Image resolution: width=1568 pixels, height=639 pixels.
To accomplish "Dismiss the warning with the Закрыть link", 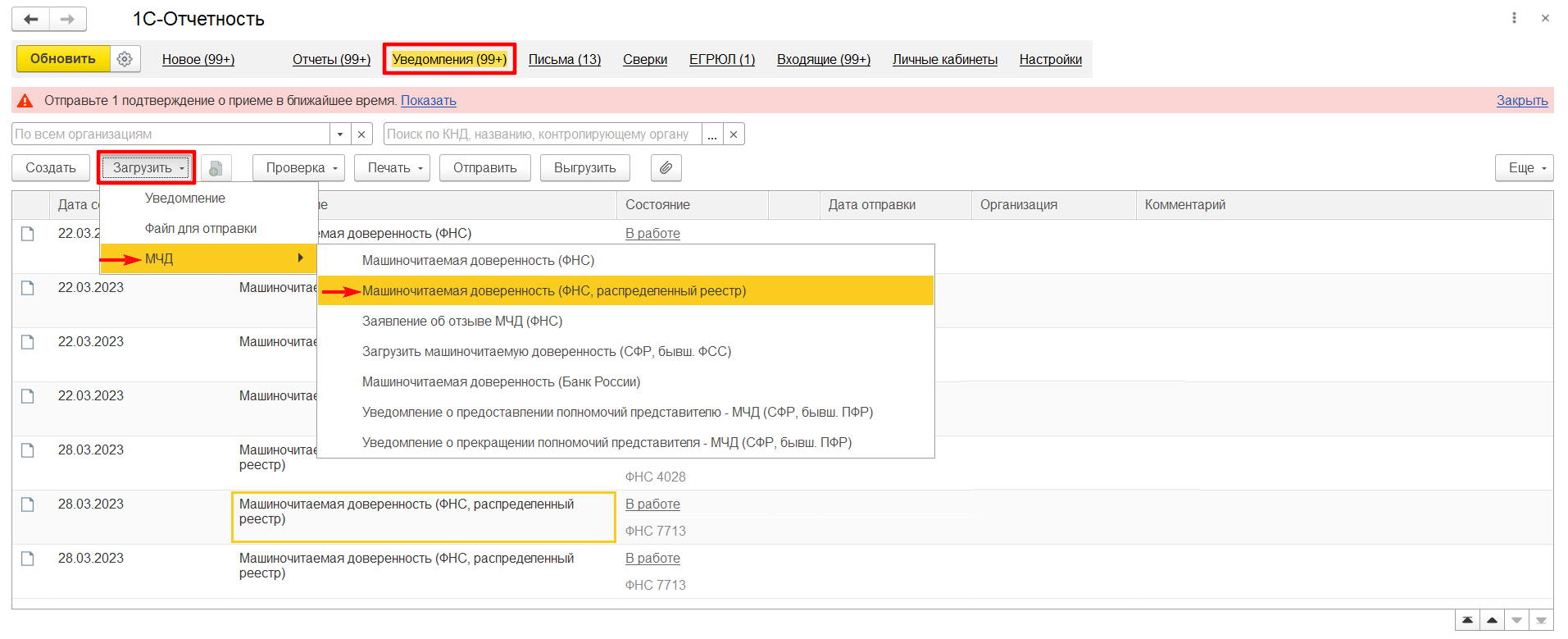I will [1522, 101].
